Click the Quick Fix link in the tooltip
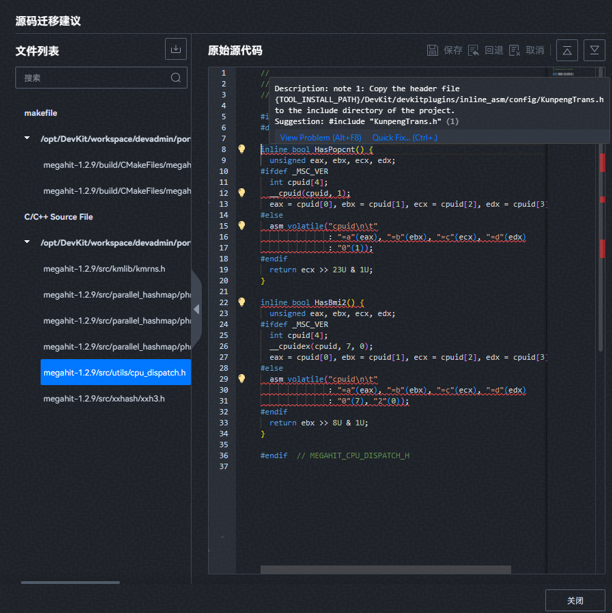612x613 pixels. click(404, 138)
